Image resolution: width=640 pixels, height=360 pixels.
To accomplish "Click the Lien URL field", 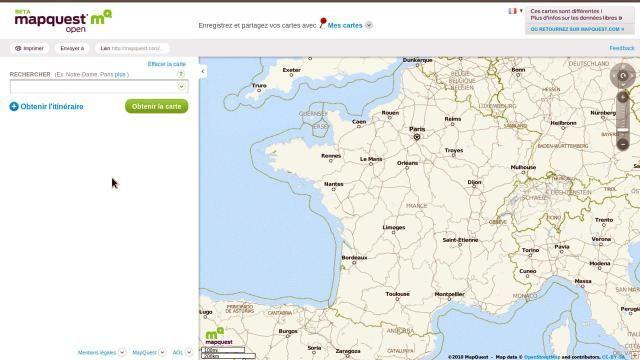I will pos(132,48).
